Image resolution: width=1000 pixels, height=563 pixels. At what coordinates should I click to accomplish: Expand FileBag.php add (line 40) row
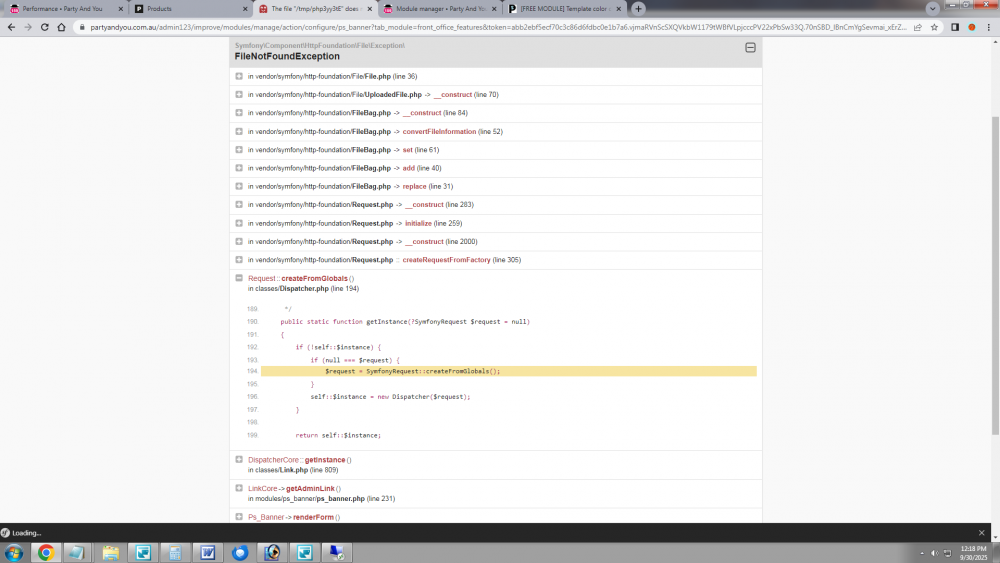pos(239,168)
